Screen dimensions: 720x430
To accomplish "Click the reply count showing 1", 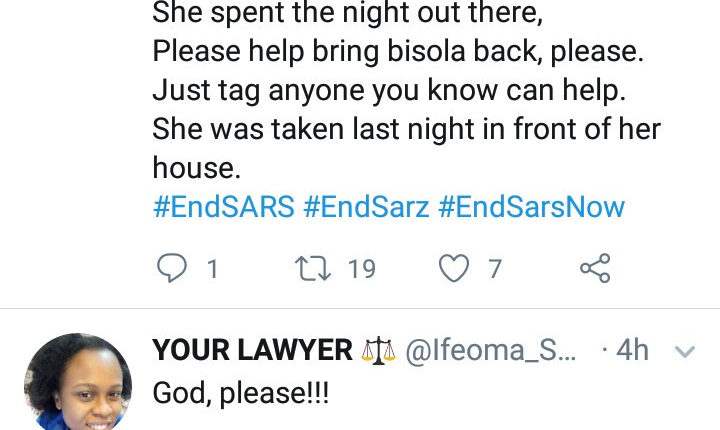I will point(211,268).
